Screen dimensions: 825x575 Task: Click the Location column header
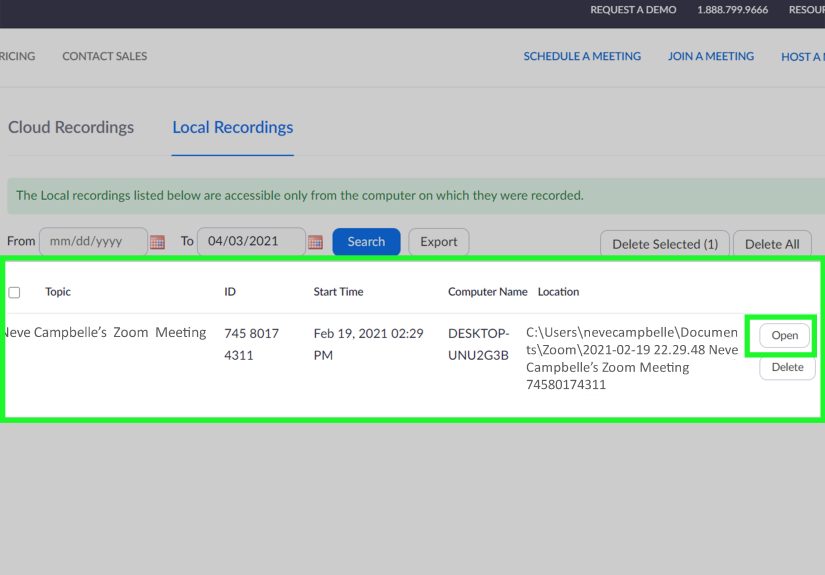pyautogui.click(x=558, y=292)
